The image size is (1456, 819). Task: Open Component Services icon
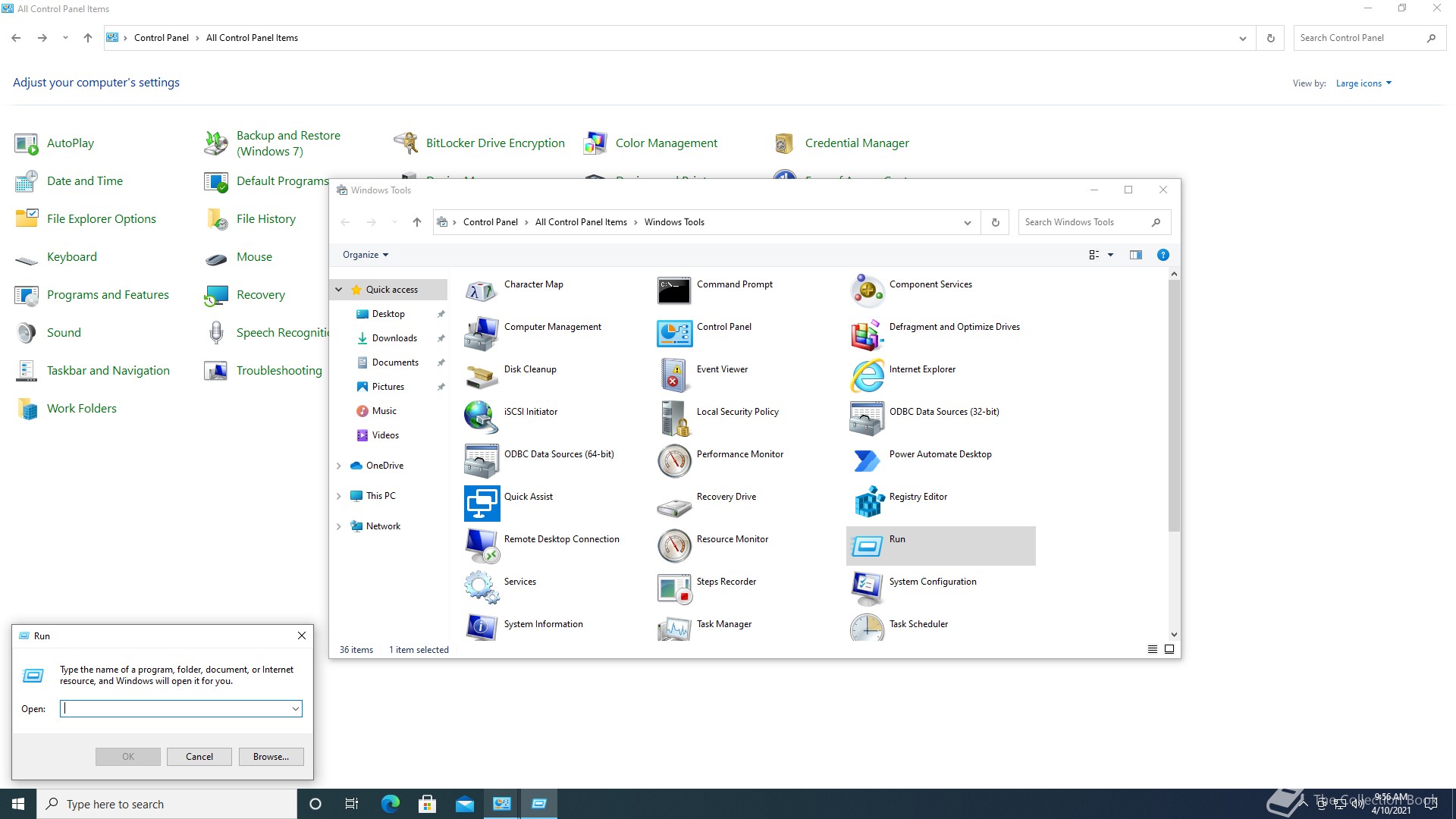(x=867, y=291)
